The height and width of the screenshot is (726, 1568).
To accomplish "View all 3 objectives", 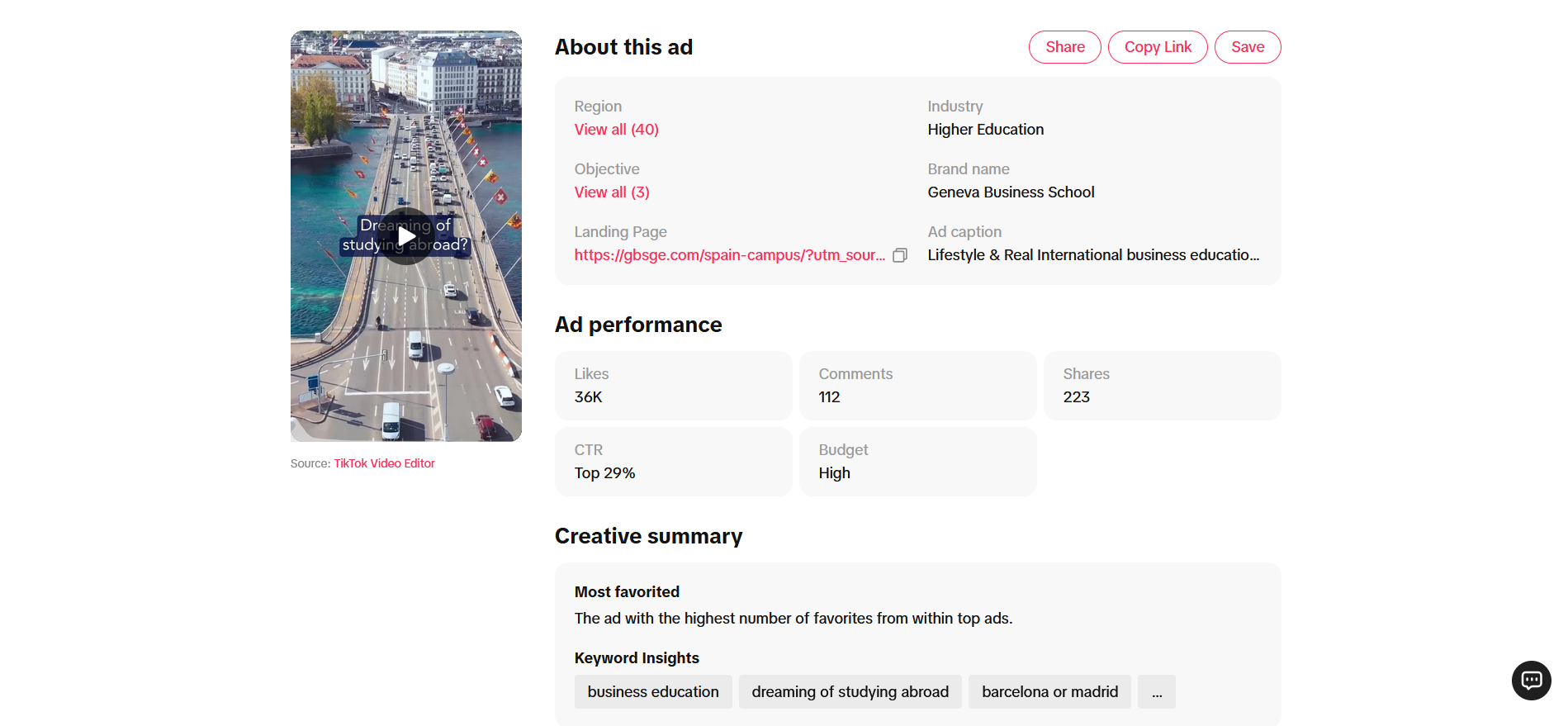I will 612,192.
